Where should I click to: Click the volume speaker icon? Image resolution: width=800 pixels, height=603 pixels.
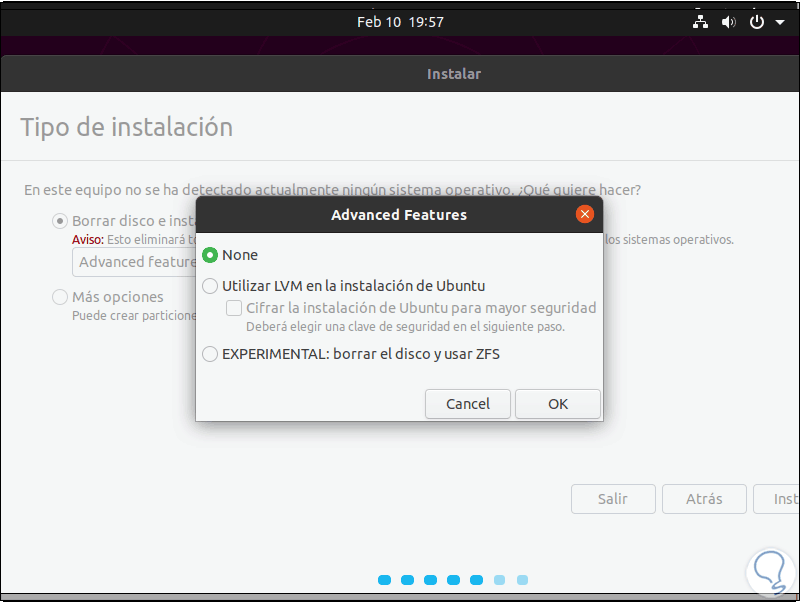pos(729,22)
